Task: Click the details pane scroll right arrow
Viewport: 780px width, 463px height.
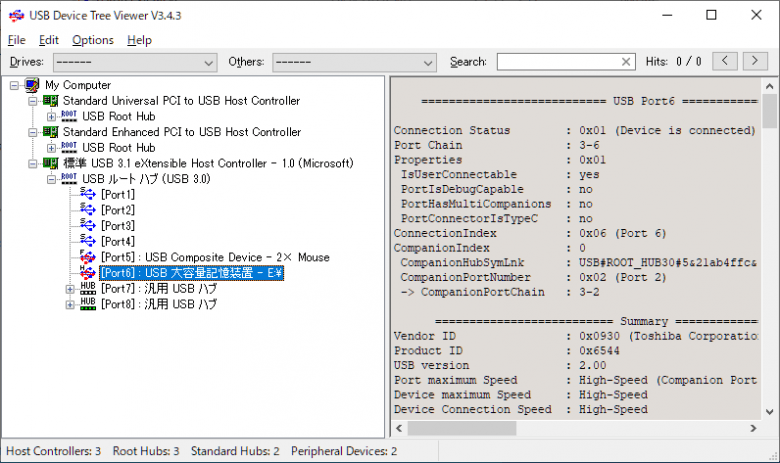Action: pos(753,428)
